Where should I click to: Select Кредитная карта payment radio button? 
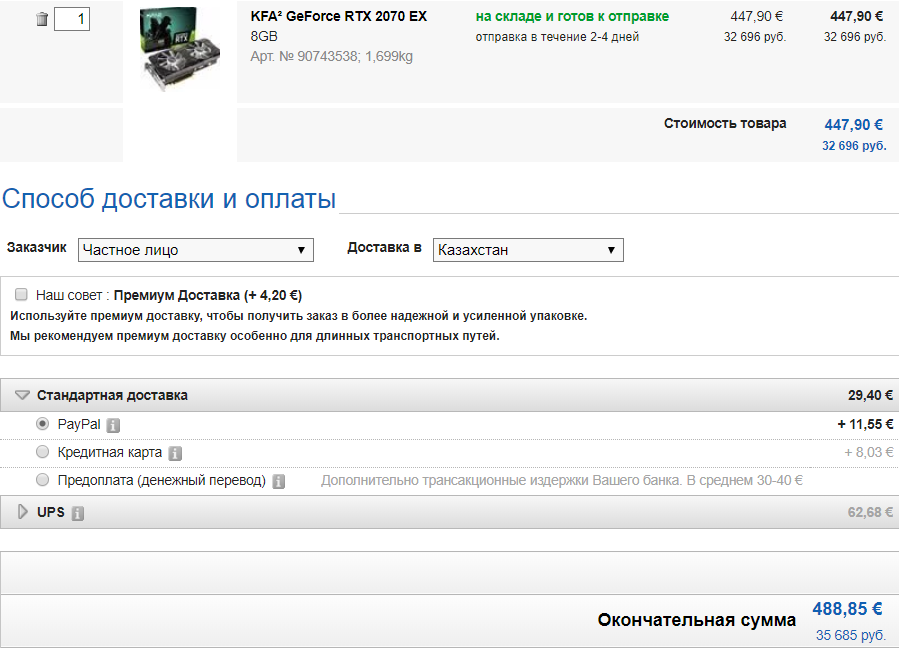point(42,452)
